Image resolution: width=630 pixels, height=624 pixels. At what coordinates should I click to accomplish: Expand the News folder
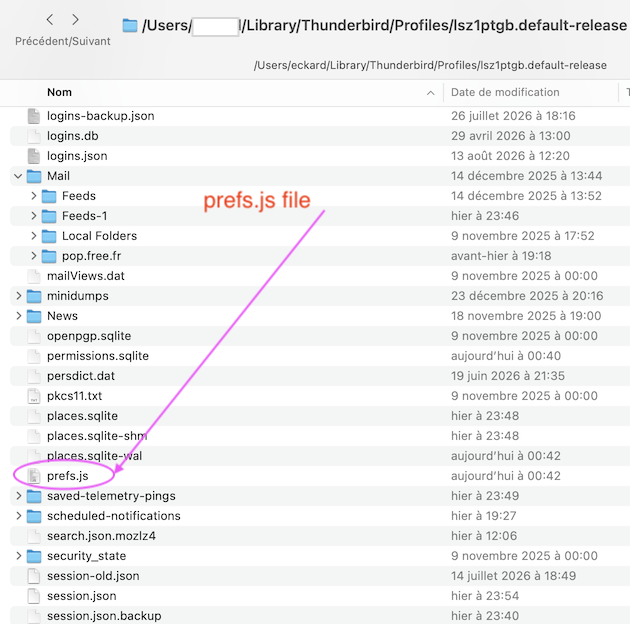18,316
